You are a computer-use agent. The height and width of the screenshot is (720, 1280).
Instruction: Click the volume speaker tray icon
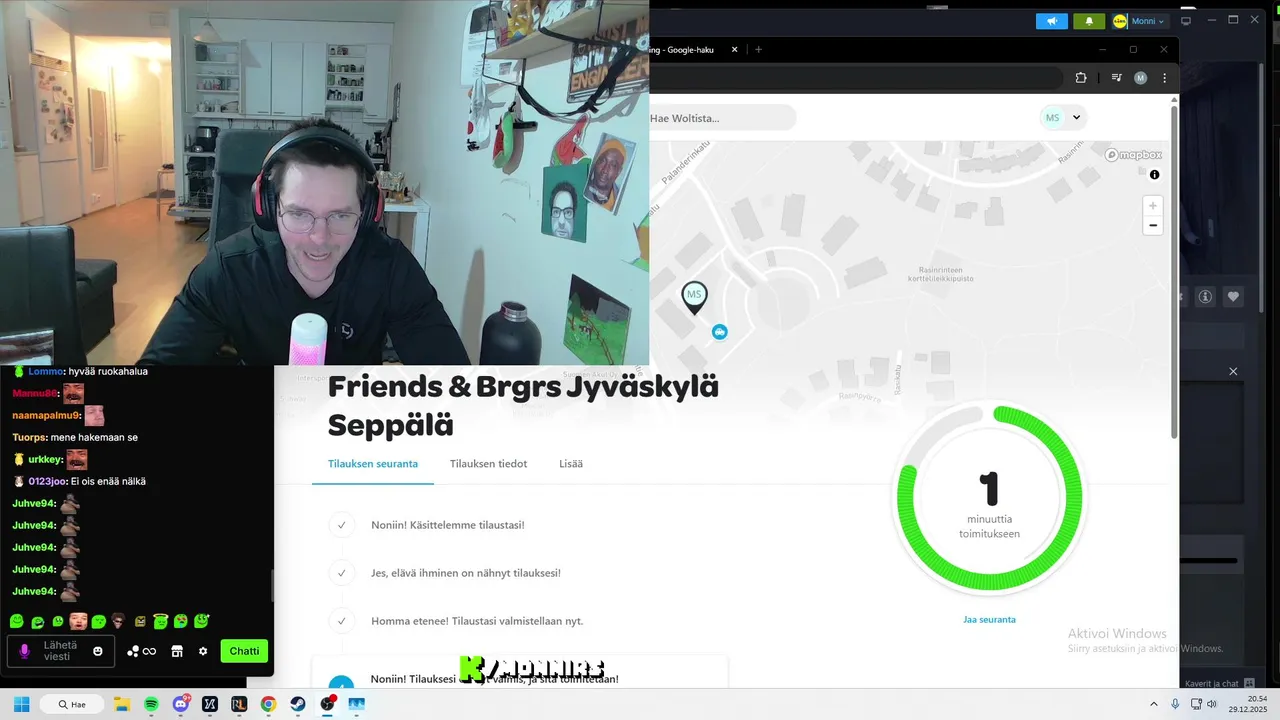(1211, 704)
